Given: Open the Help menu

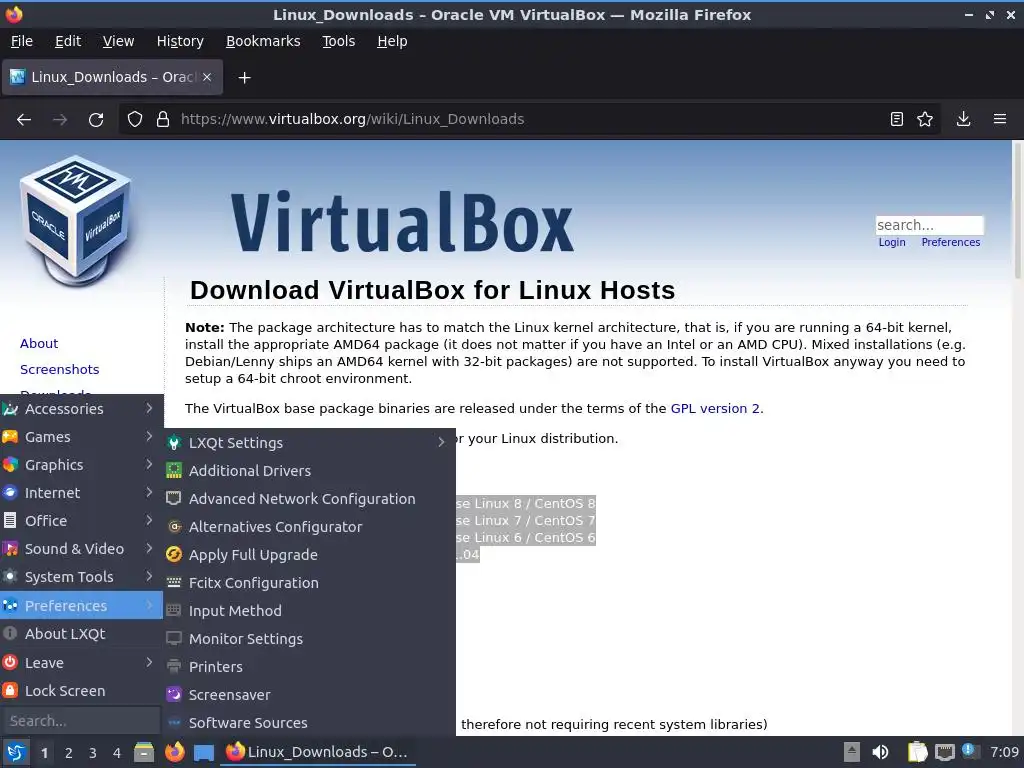Looking at the screenshot, I should point(392,41).
